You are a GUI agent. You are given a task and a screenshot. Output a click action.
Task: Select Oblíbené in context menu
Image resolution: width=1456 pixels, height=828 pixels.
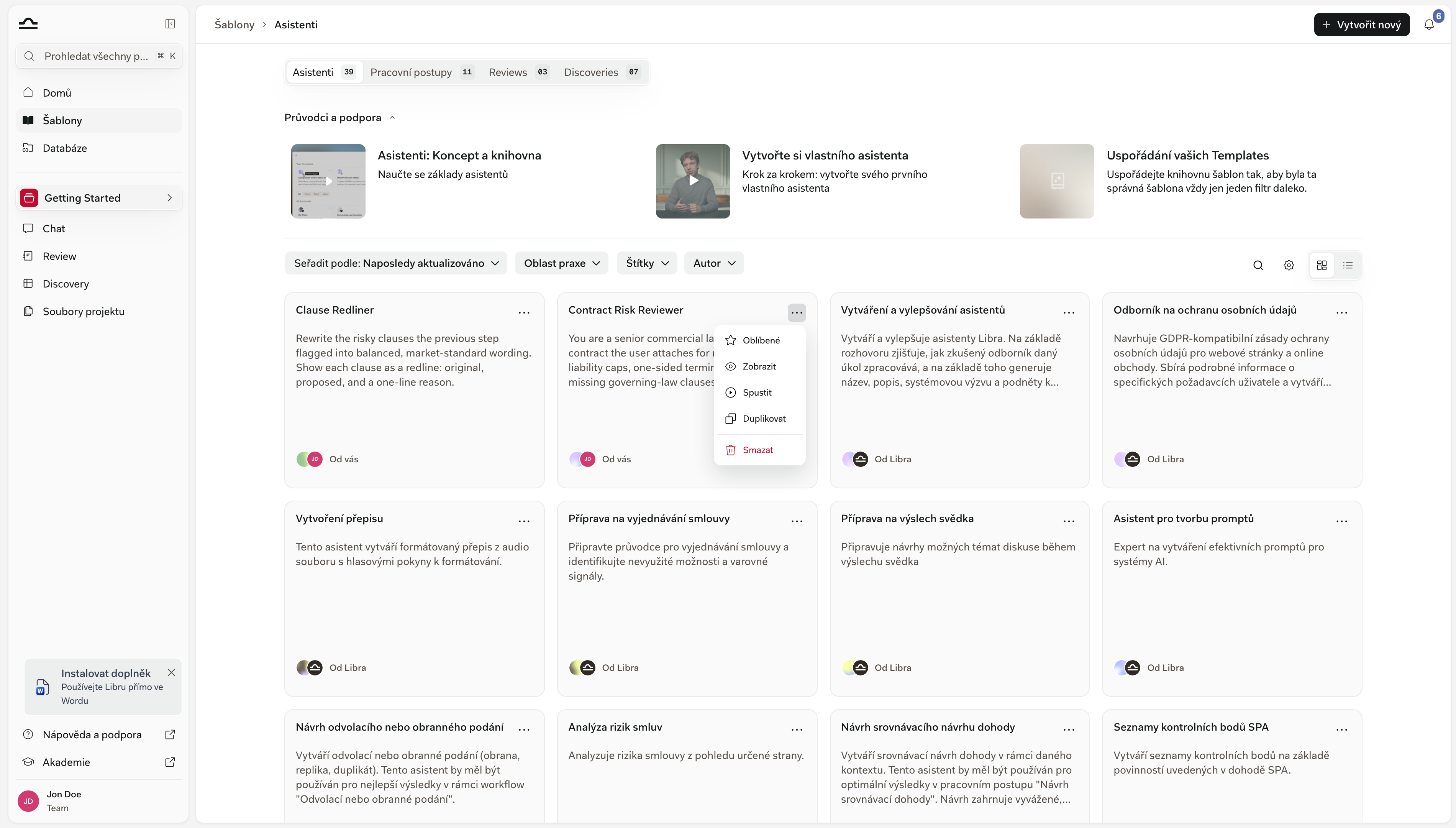(759, 340)
